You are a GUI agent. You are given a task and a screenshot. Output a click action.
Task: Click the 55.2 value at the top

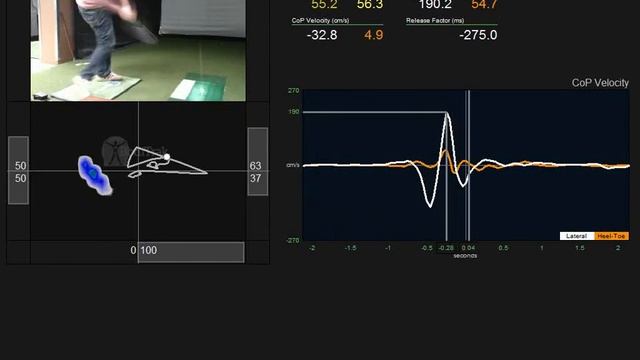point(324,4)
